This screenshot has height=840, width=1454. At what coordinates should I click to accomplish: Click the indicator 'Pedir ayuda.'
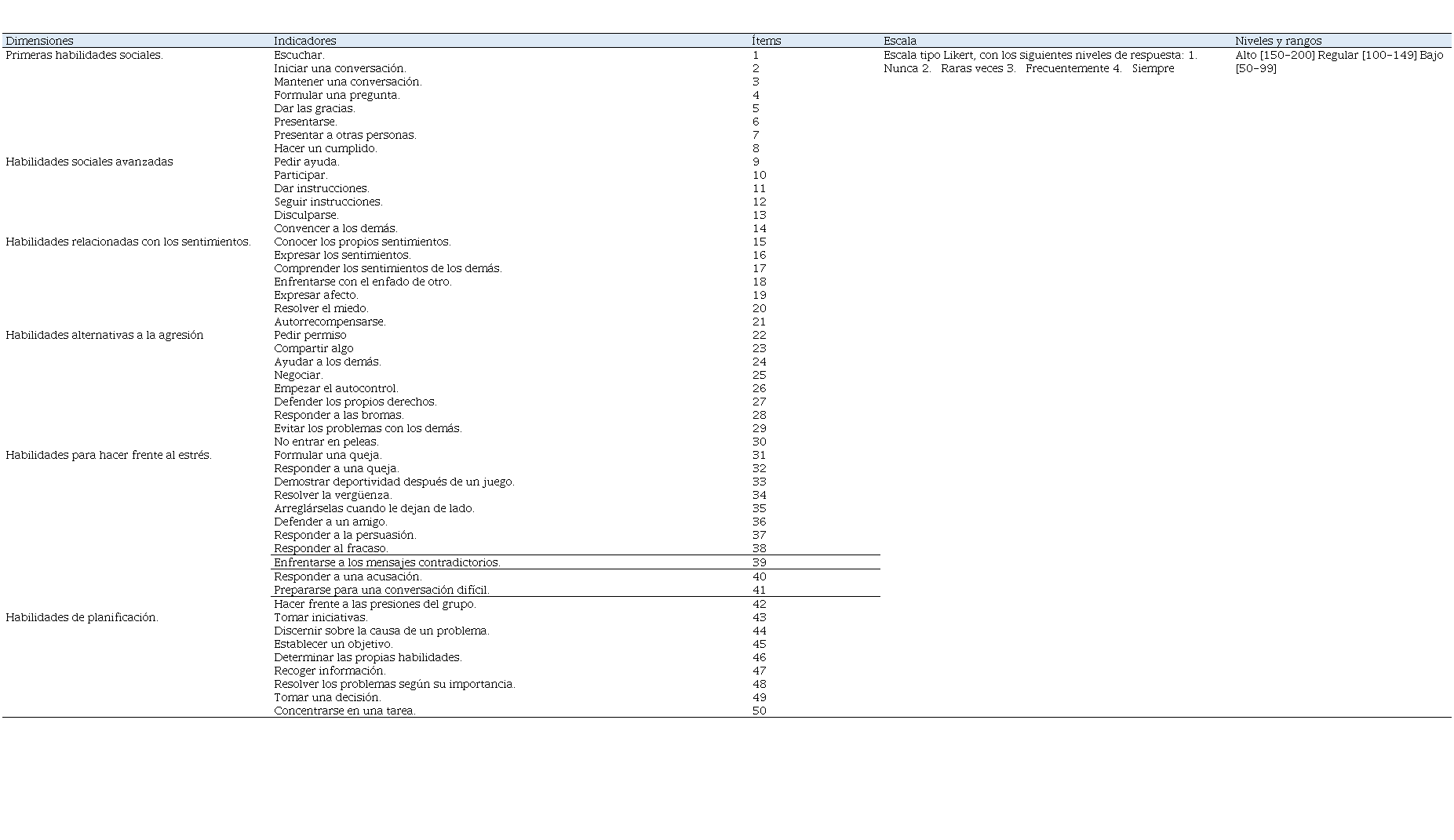click(307, 162)
